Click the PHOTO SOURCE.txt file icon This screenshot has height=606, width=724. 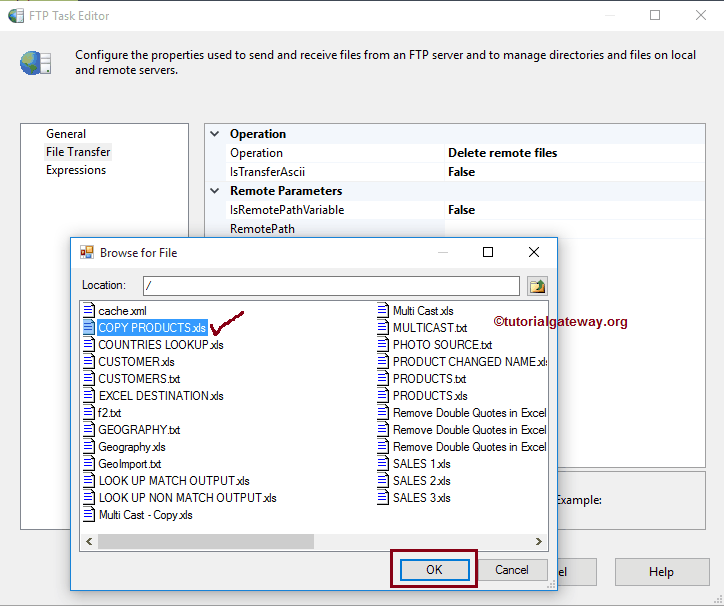click(383, 345)
